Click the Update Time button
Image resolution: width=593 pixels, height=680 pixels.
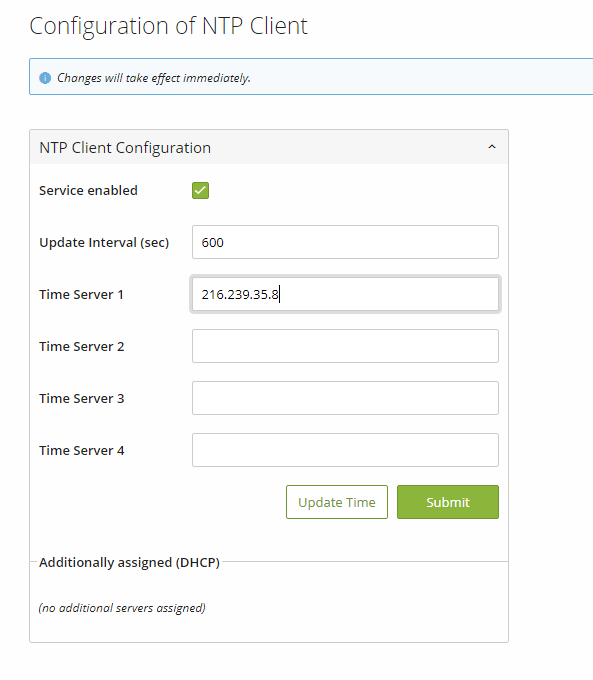click(337, 502)
